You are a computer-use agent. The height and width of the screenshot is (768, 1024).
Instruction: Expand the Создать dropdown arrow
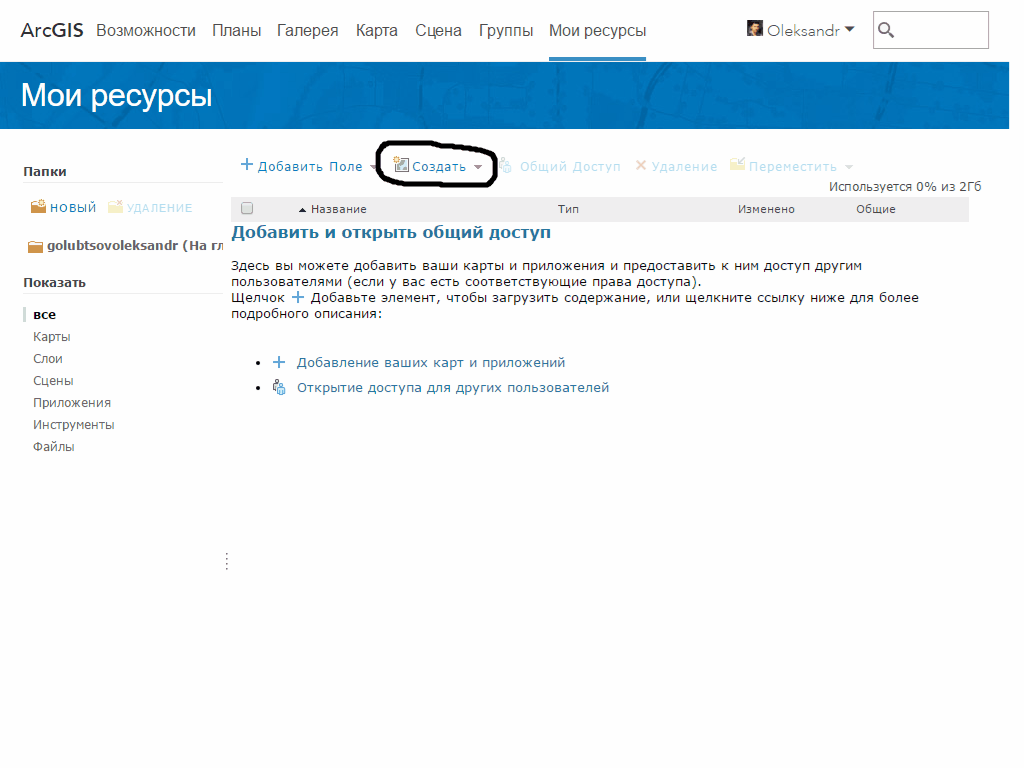[x=478, y=168]
